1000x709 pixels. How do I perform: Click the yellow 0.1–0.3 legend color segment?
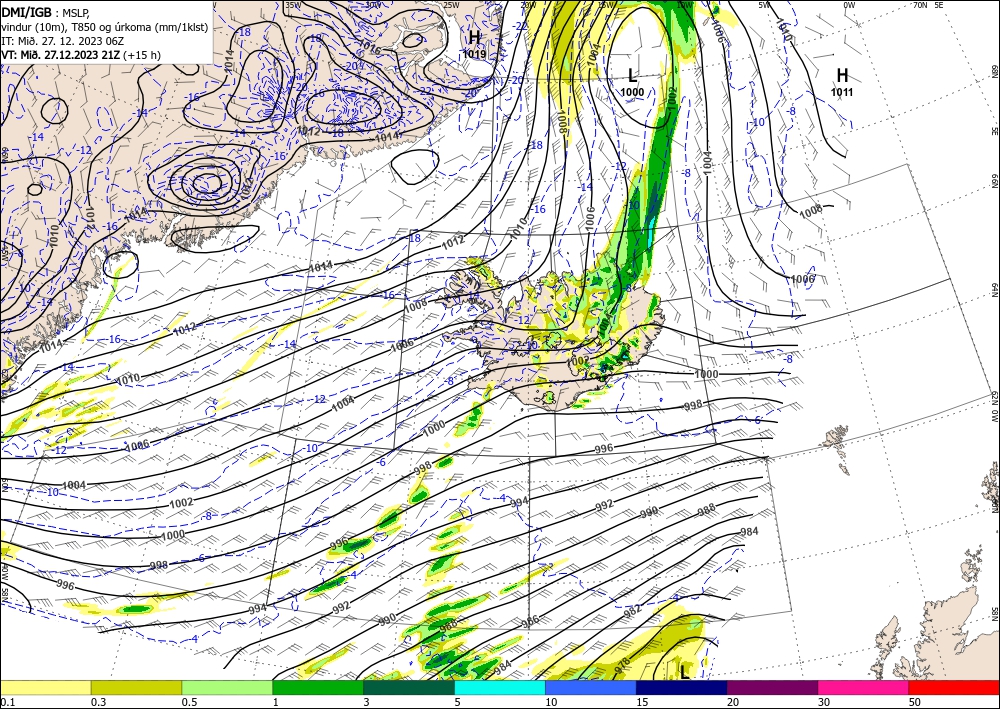pos(45,687)
